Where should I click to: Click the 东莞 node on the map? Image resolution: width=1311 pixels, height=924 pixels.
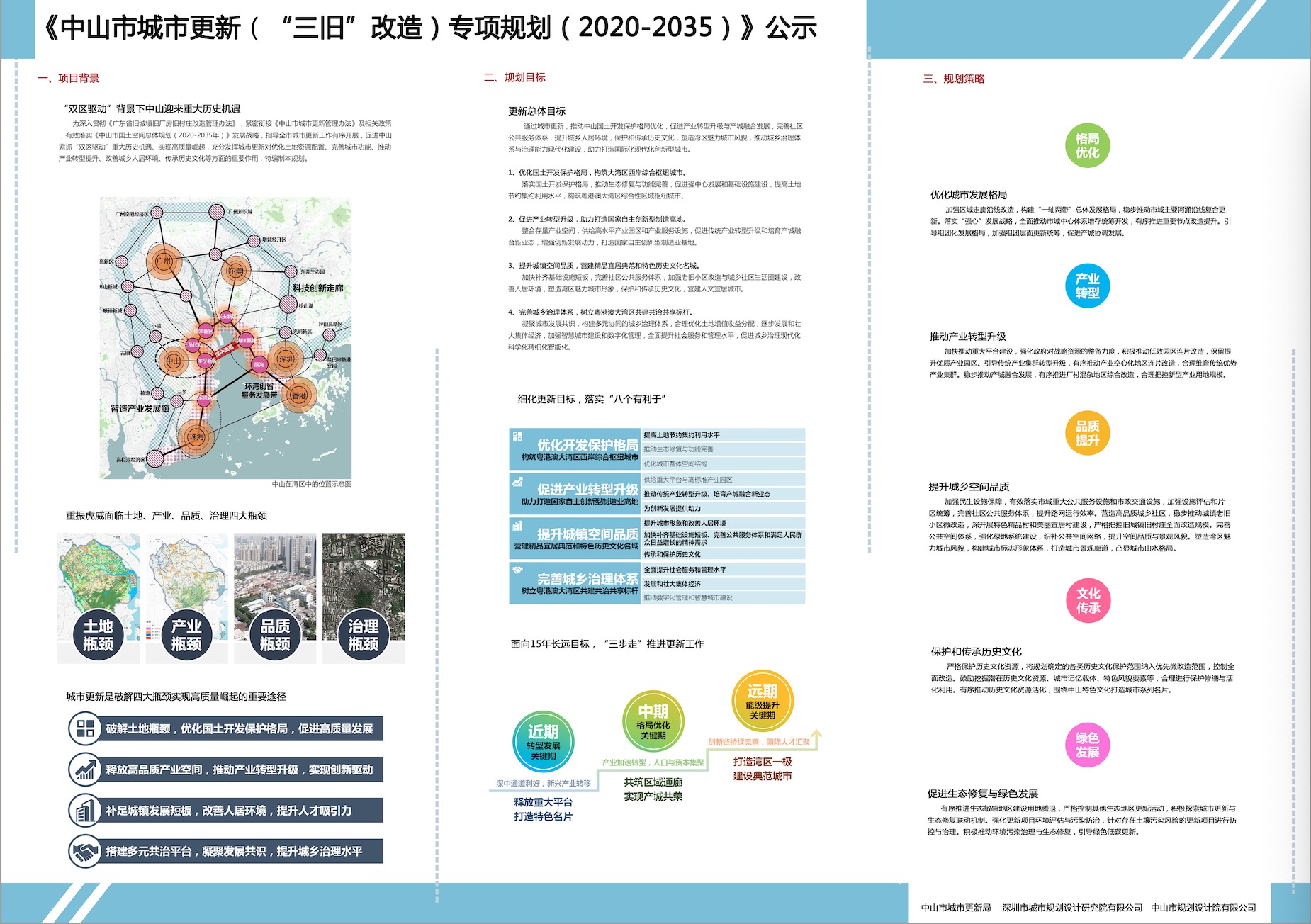[236, 271]
